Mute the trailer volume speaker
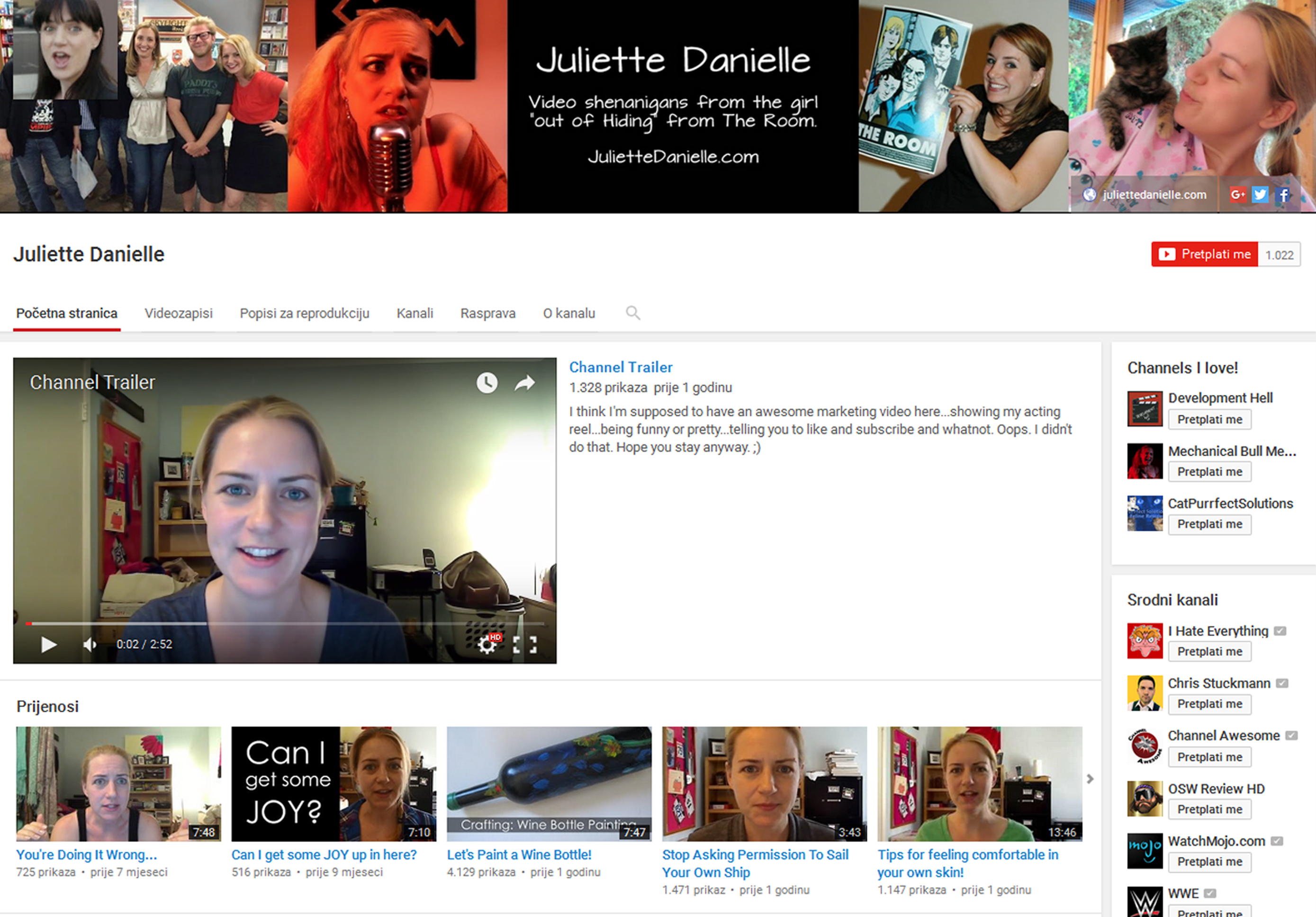The height and width of the screenshot is (917, 1316). pos(90,645)
